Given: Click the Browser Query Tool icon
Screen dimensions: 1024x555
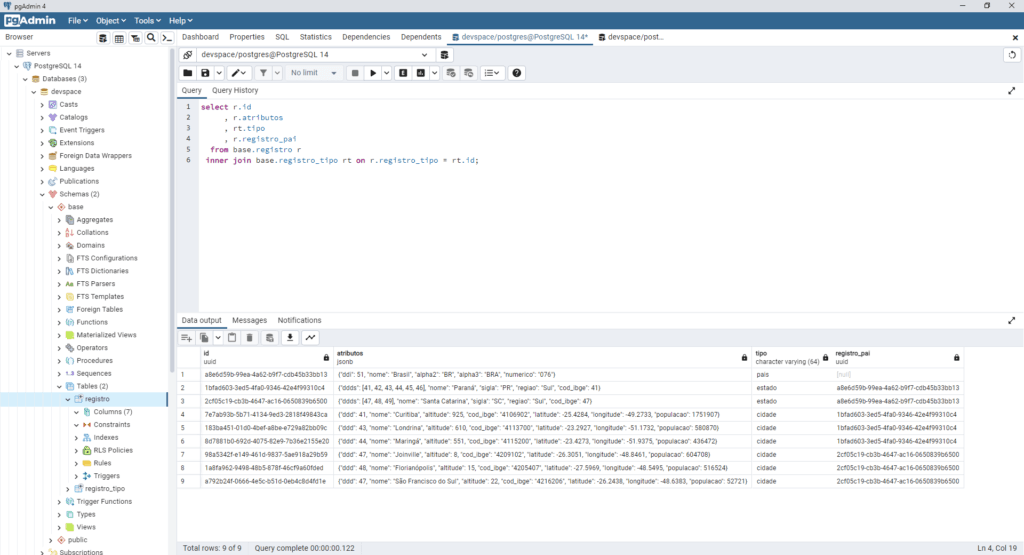Looking at the screenshot, I should click(103, 38).
